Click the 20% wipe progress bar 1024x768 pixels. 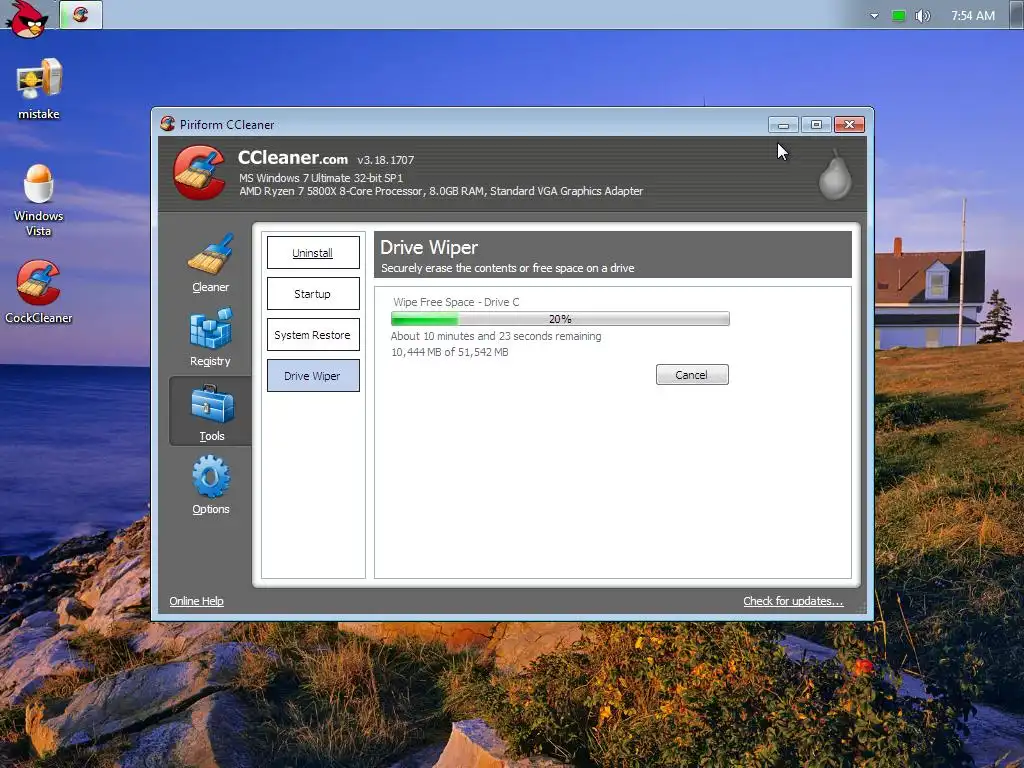560,319
